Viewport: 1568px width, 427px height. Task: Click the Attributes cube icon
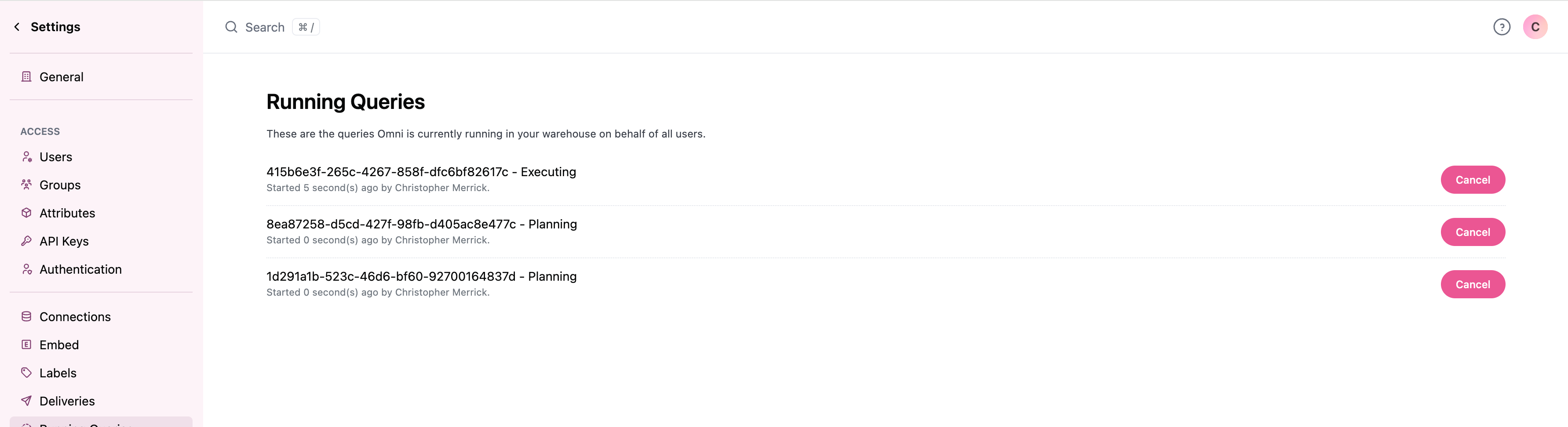pos(26,213)
